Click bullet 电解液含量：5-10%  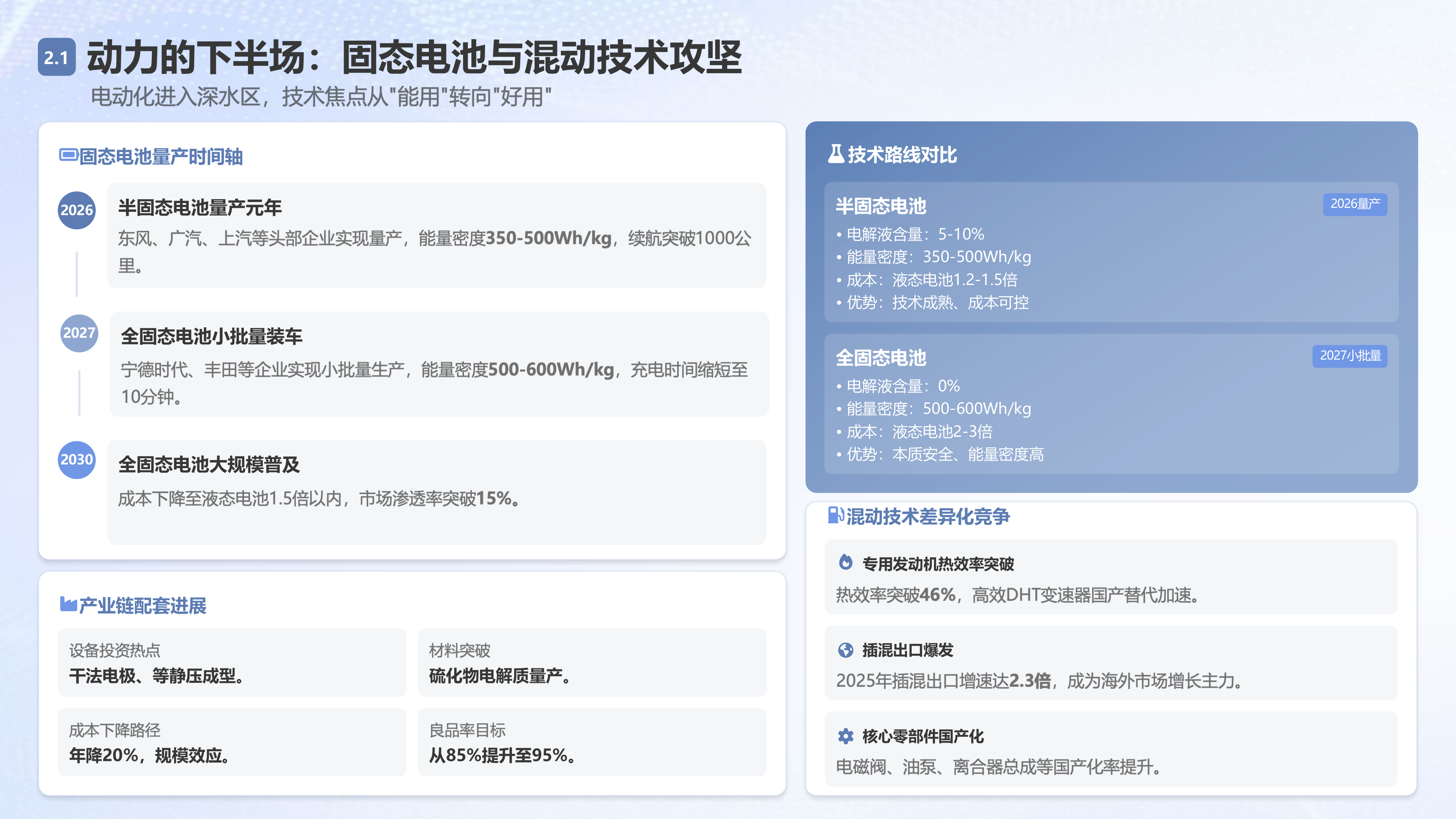click(911, 234)
